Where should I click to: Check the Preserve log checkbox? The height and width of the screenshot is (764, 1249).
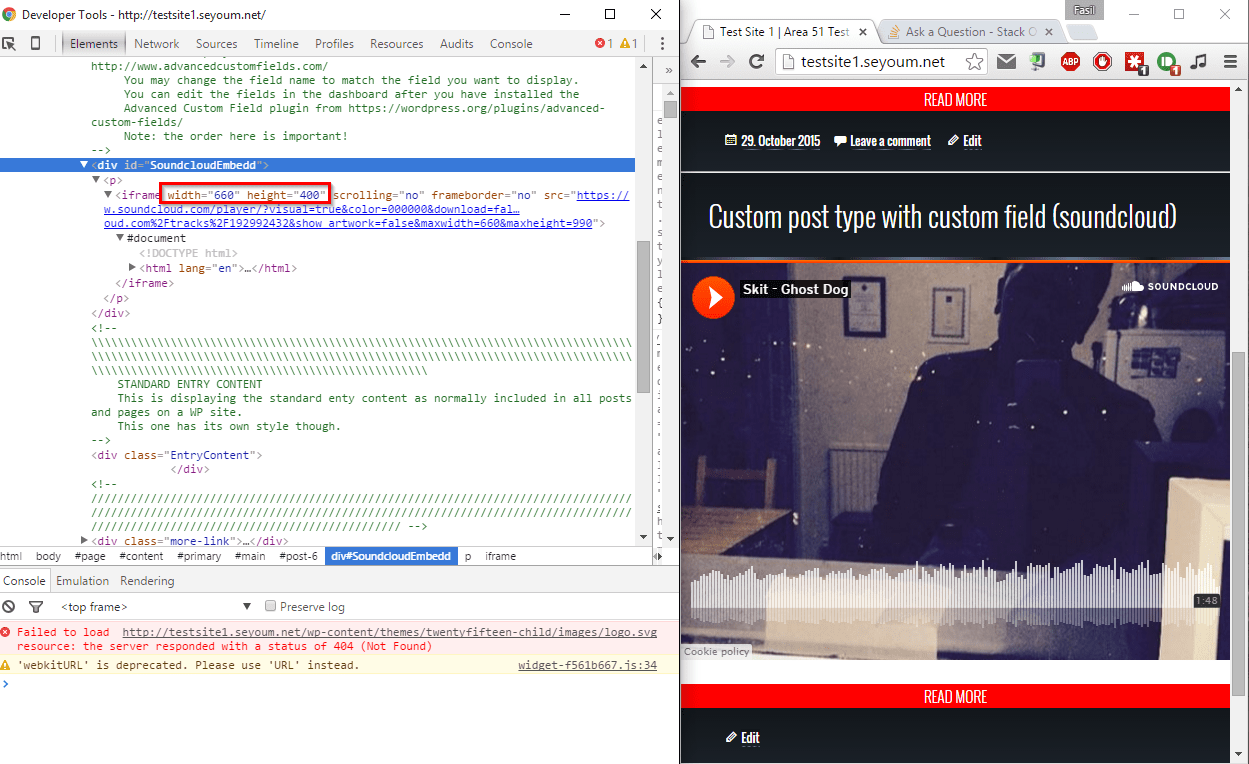(270, 606)
